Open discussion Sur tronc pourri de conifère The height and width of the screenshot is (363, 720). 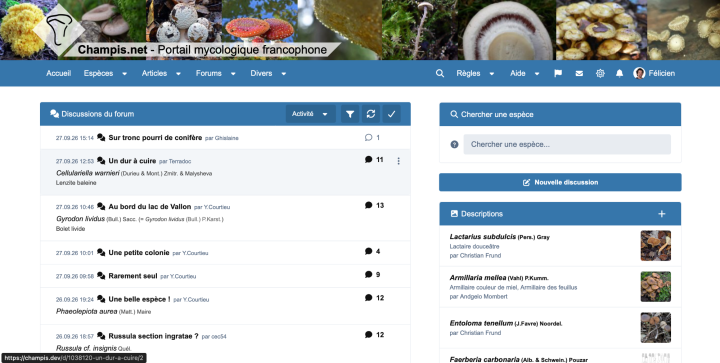coord(155,138)
